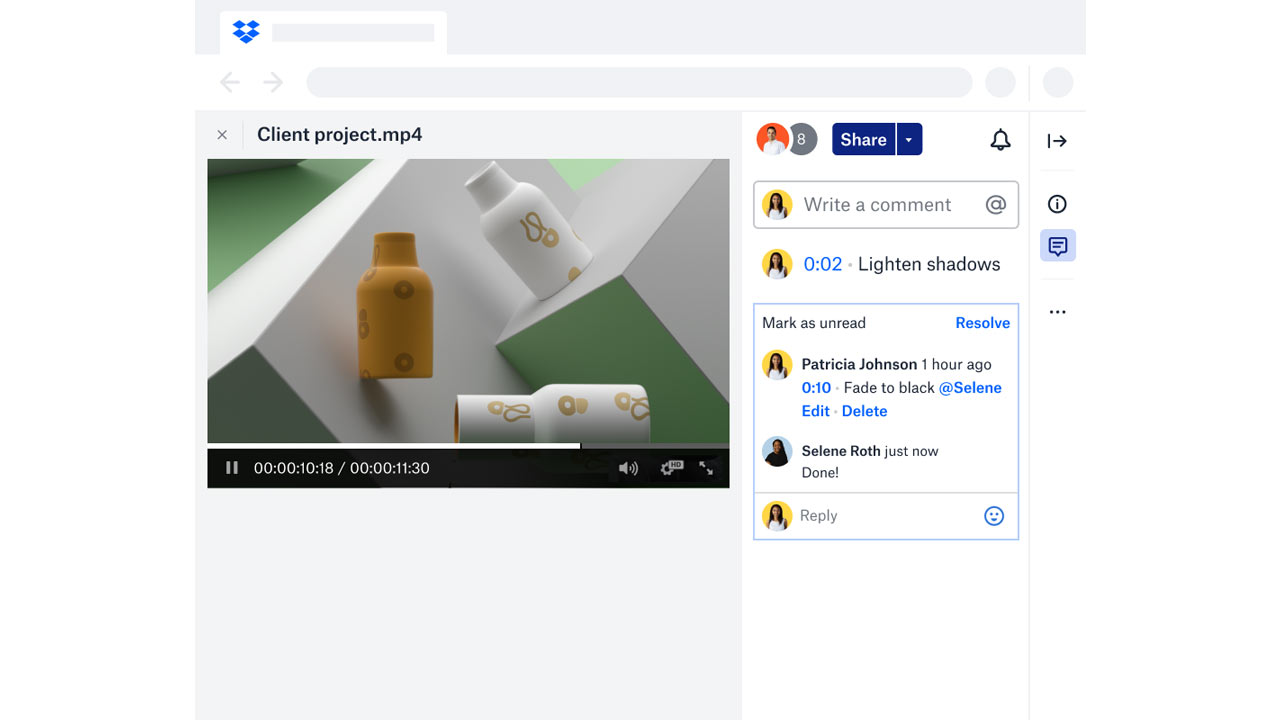Add emoji reaction in reply
This screenshot has width=1280, height=720.
coord(994,516)
